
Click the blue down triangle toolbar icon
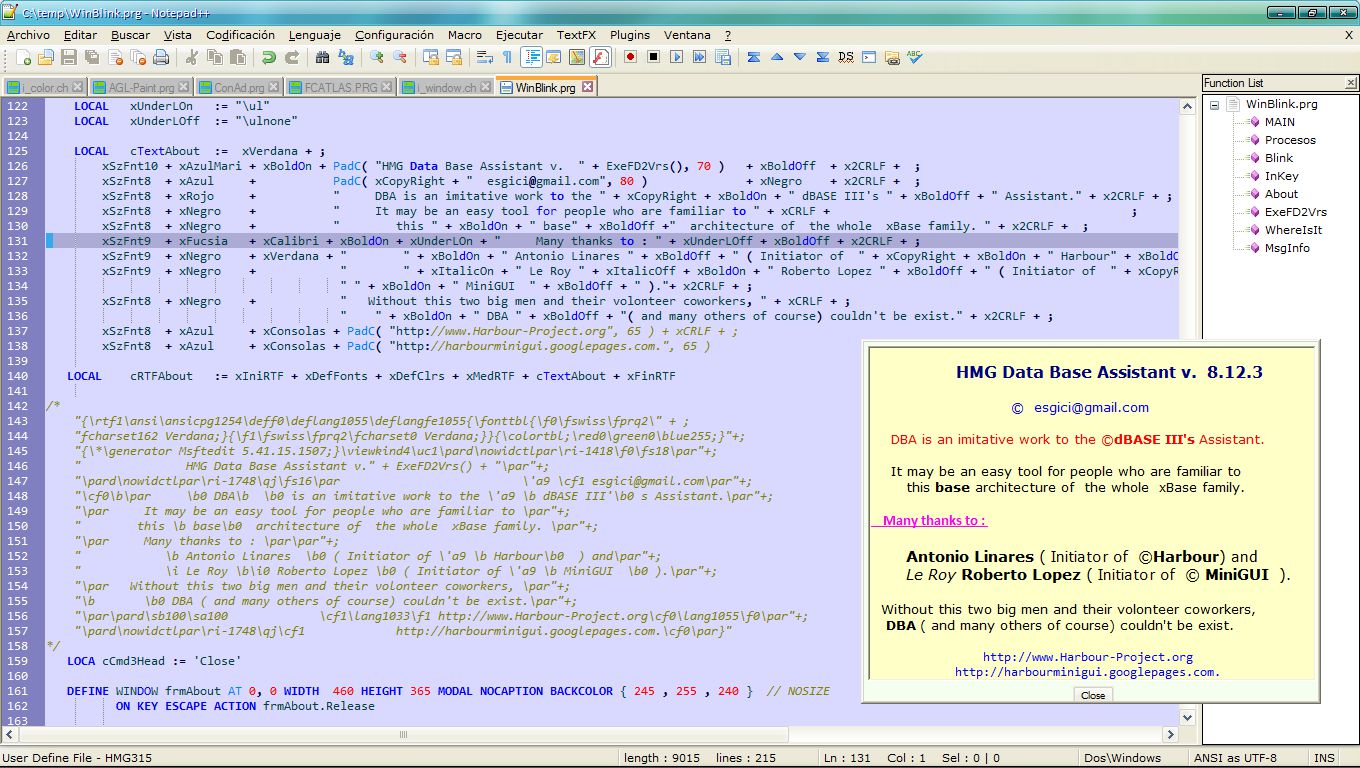[800, 57]
